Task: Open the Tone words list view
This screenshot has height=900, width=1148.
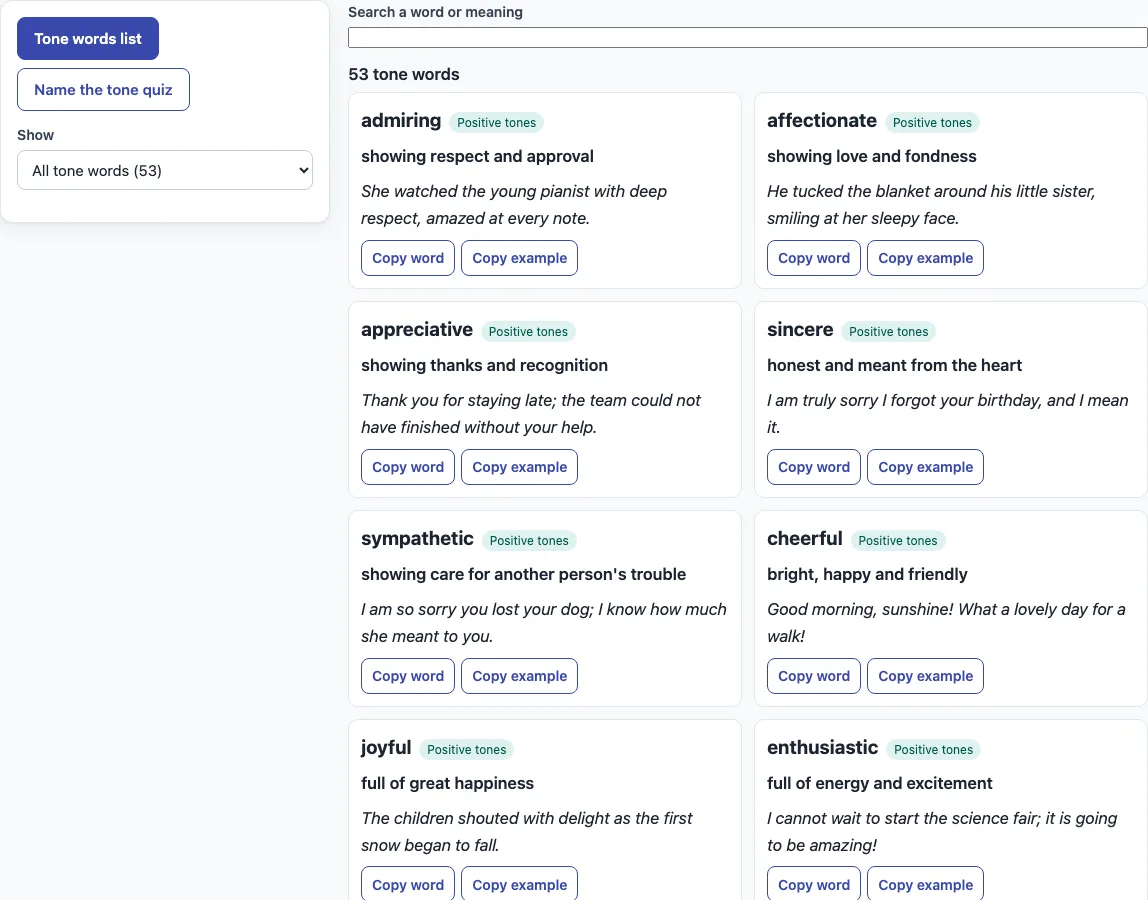Action: [88, 39]
